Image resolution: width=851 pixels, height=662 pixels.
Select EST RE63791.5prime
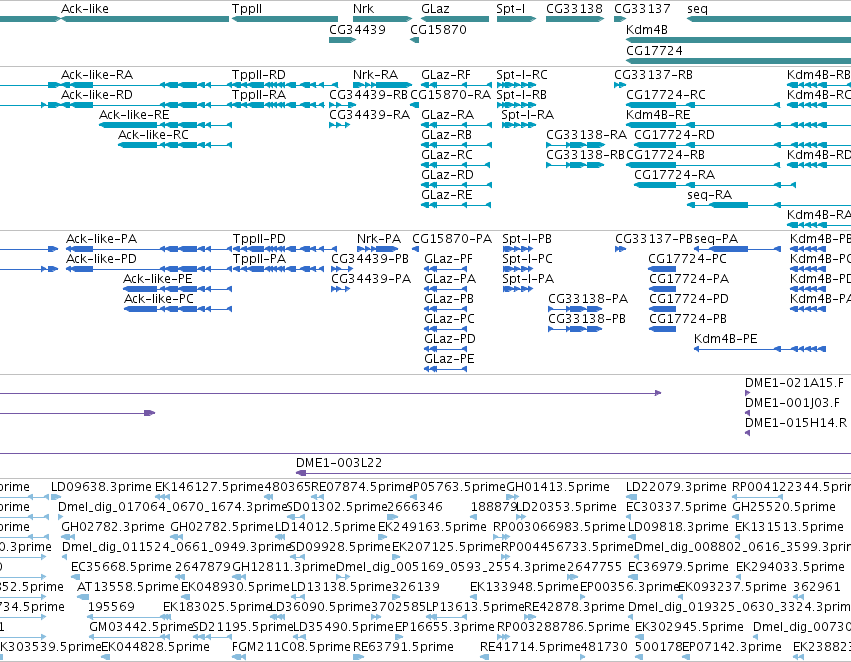[x=403, y=647]
